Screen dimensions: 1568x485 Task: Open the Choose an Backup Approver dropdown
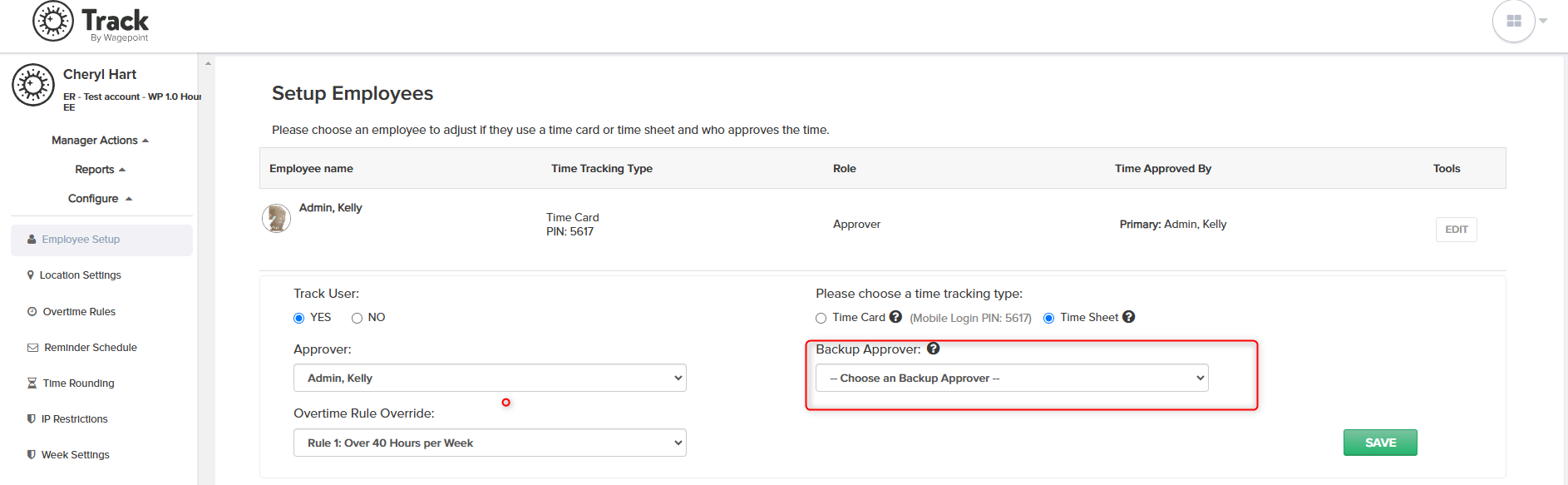coord(1012,378)
